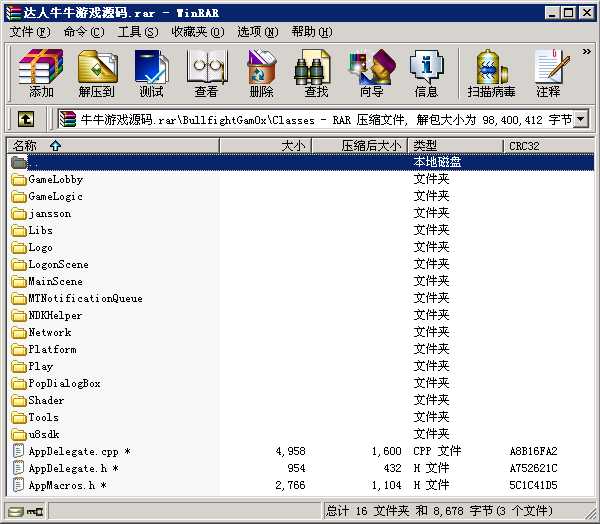The width and height of the screenshot is (600, 524).
Task: Select the AppDelegate.cpp file icon
Action: coord(18,451)
